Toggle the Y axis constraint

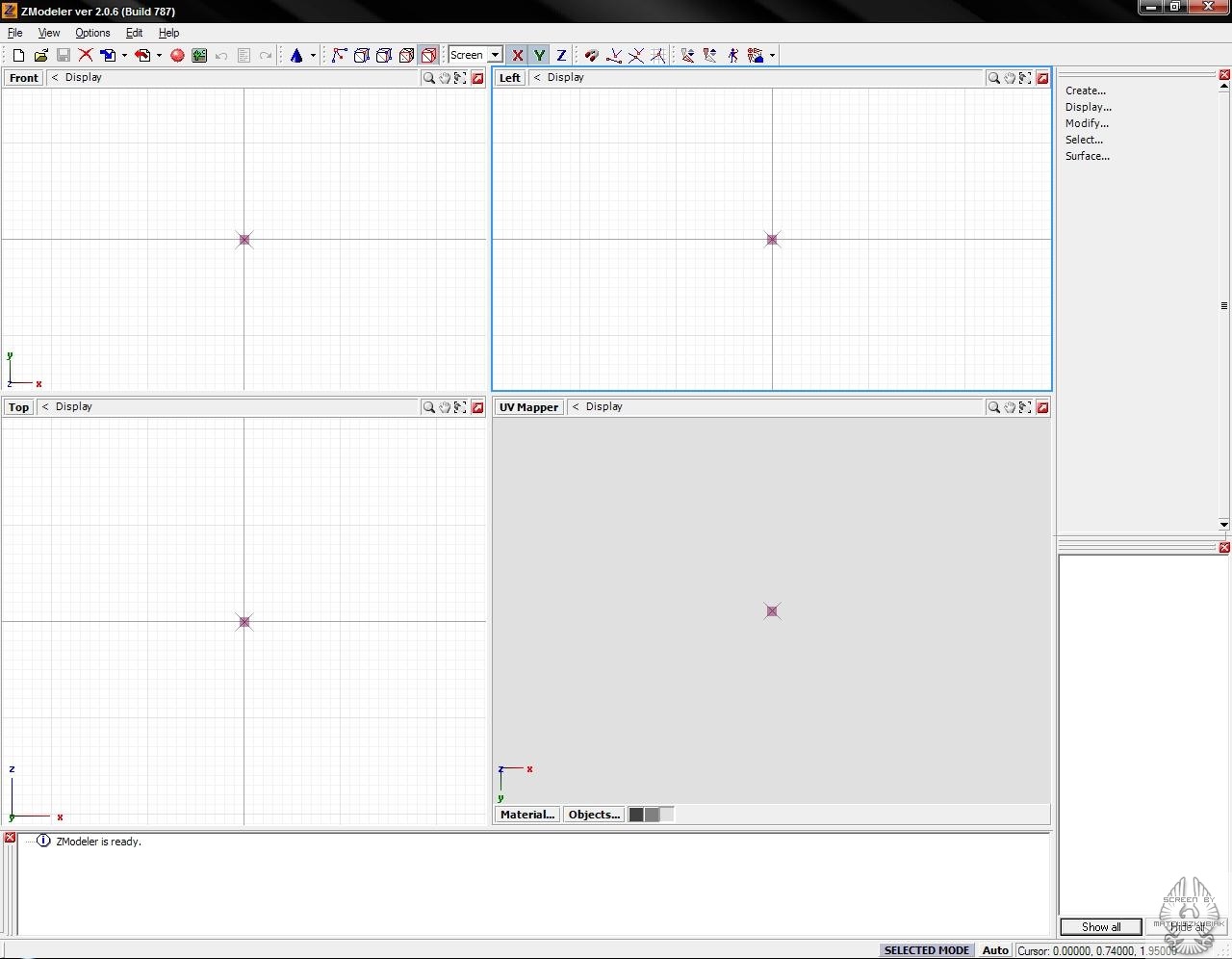(539, 55)
